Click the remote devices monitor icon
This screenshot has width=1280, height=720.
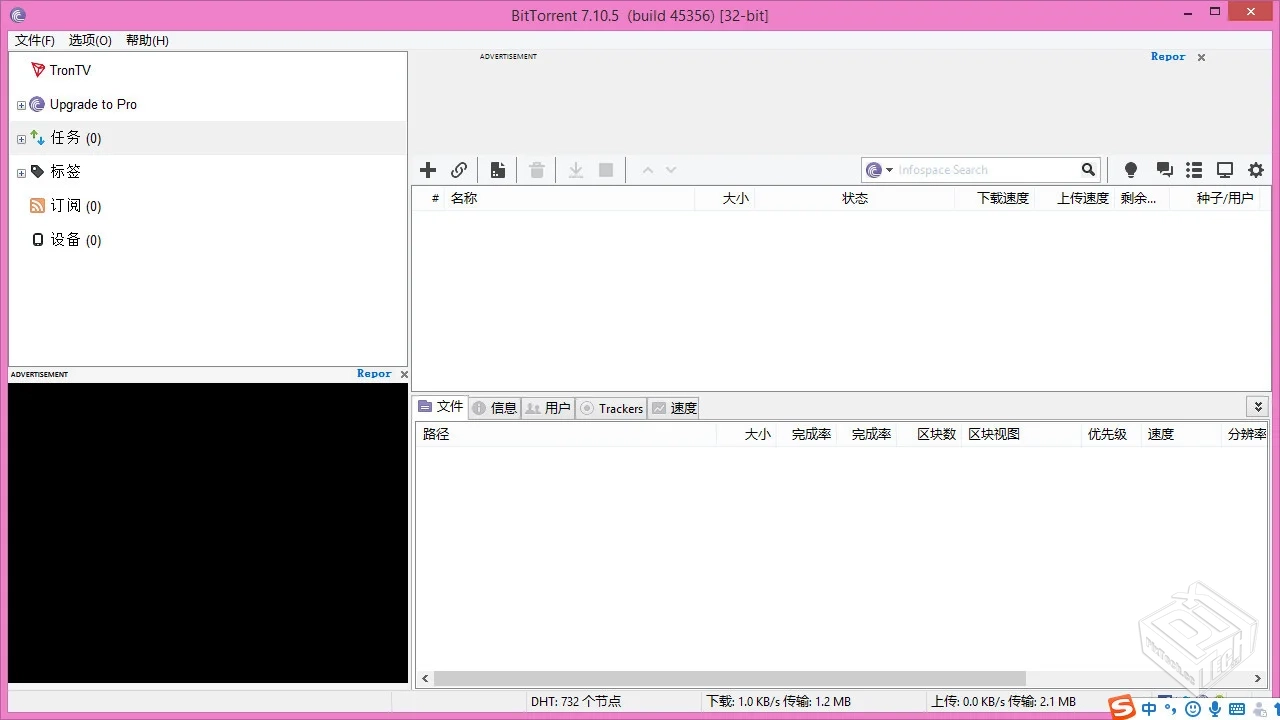[1224, 170]
